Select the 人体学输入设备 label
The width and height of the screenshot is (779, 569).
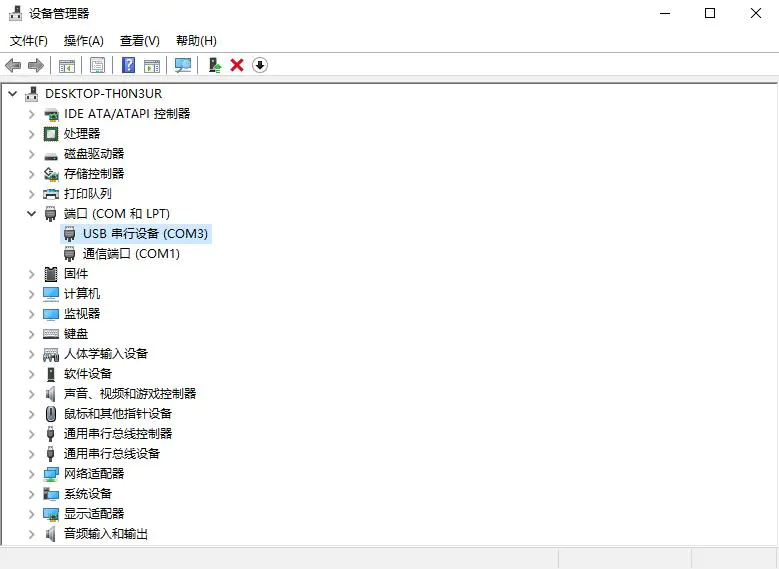click(106, 354)
